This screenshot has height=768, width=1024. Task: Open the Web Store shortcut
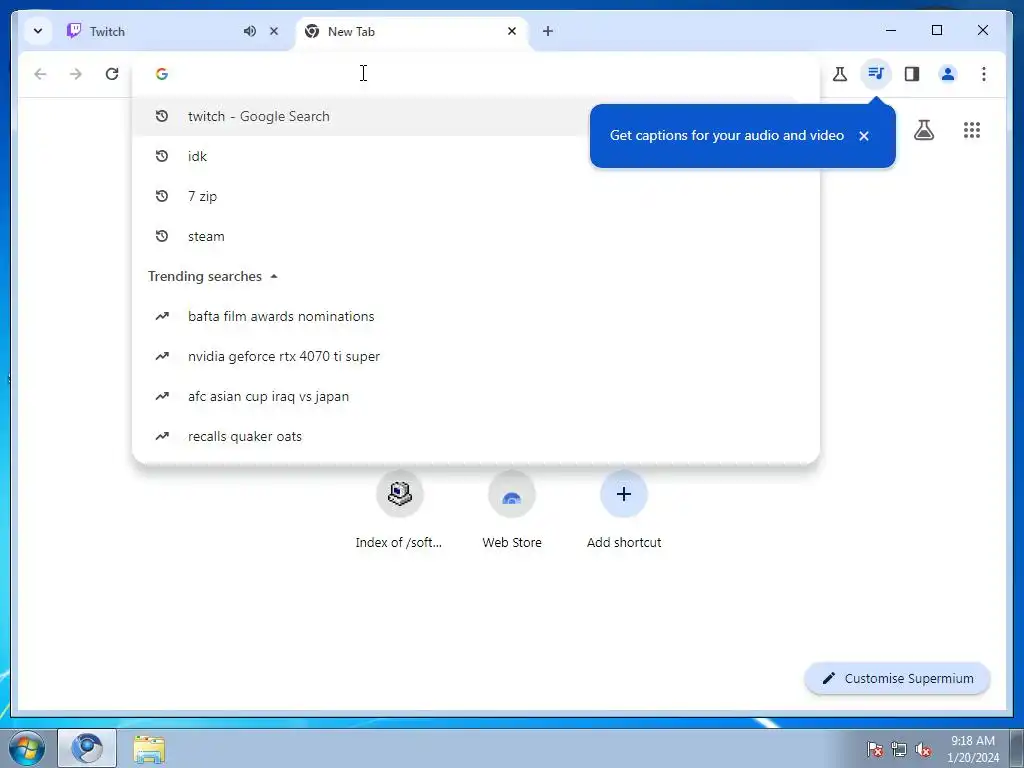point(512,512)
